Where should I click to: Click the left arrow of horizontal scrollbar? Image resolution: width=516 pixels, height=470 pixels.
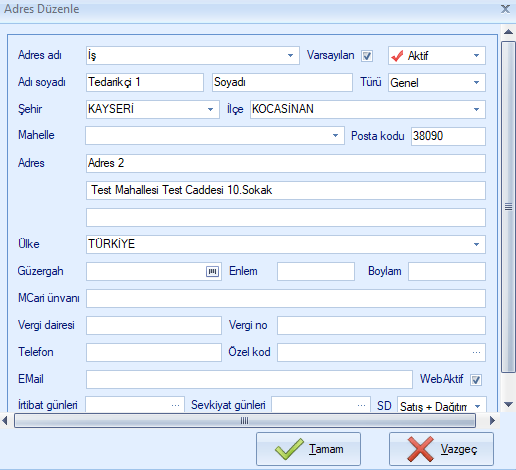tap(5, 421)
